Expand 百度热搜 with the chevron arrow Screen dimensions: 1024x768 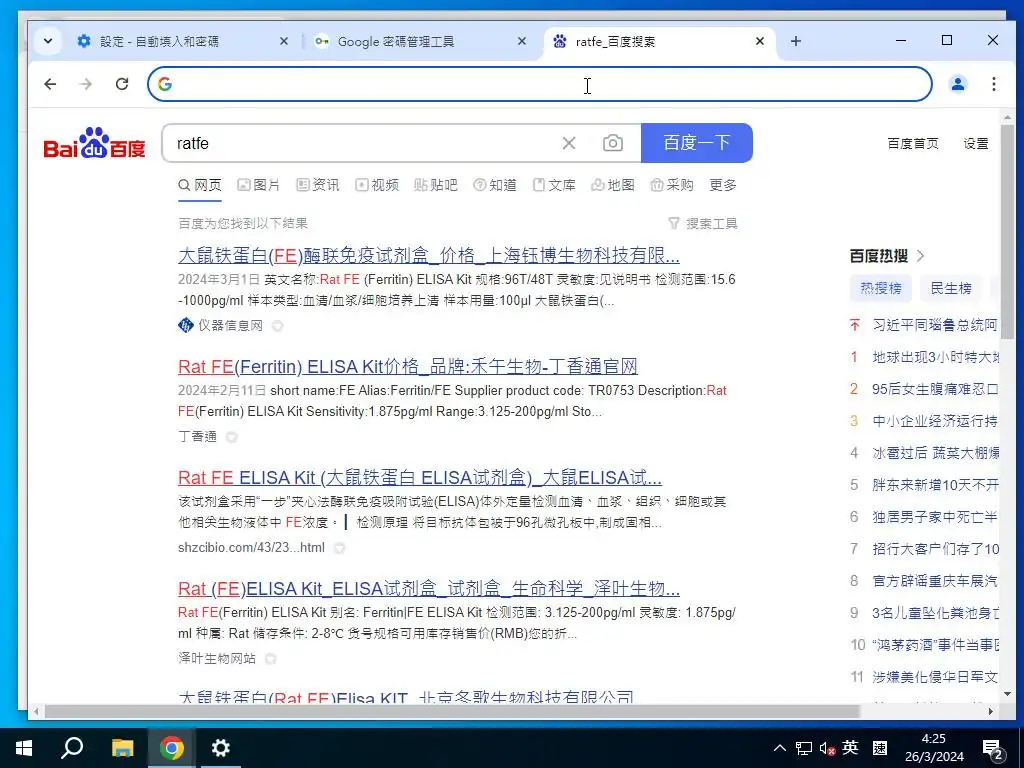[x=921, y=256]
